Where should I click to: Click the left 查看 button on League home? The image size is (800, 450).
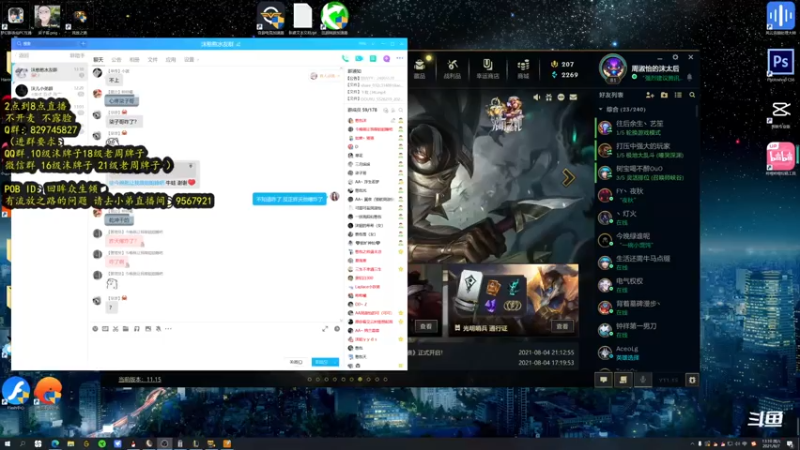point(426,326)
